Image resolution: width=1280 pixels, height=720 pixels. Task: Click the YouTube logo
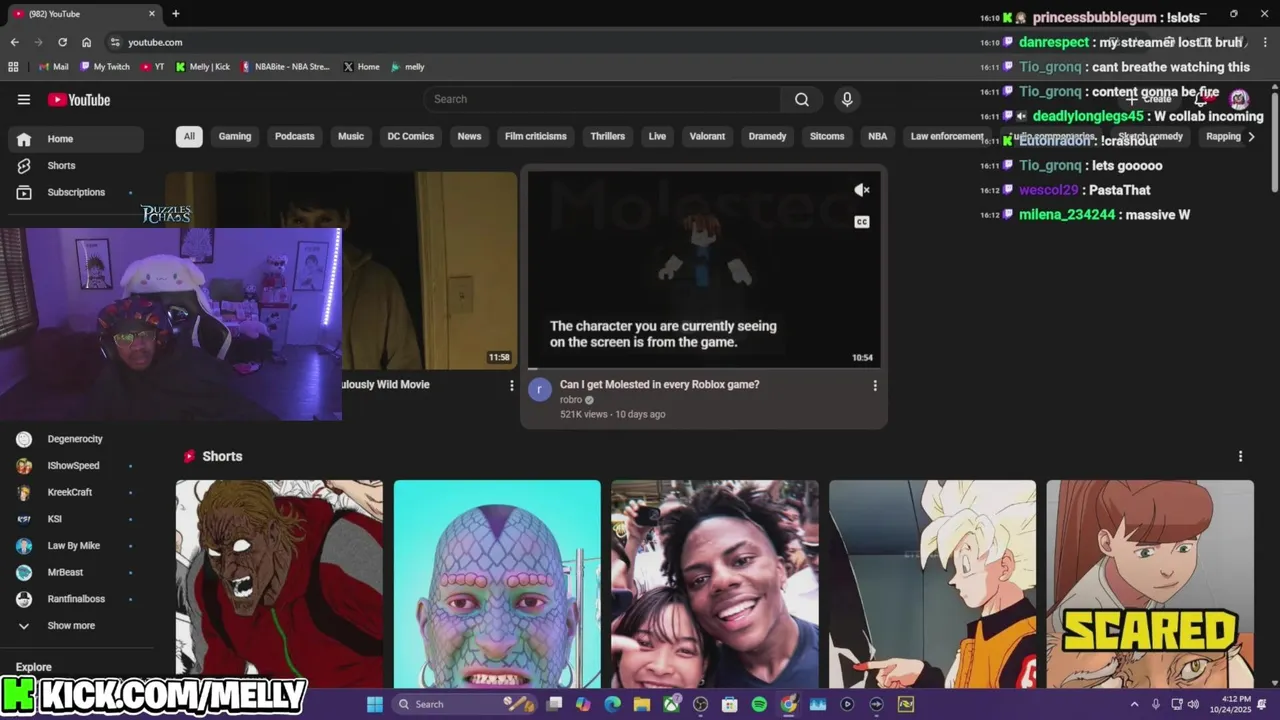(x=79, y=99)
